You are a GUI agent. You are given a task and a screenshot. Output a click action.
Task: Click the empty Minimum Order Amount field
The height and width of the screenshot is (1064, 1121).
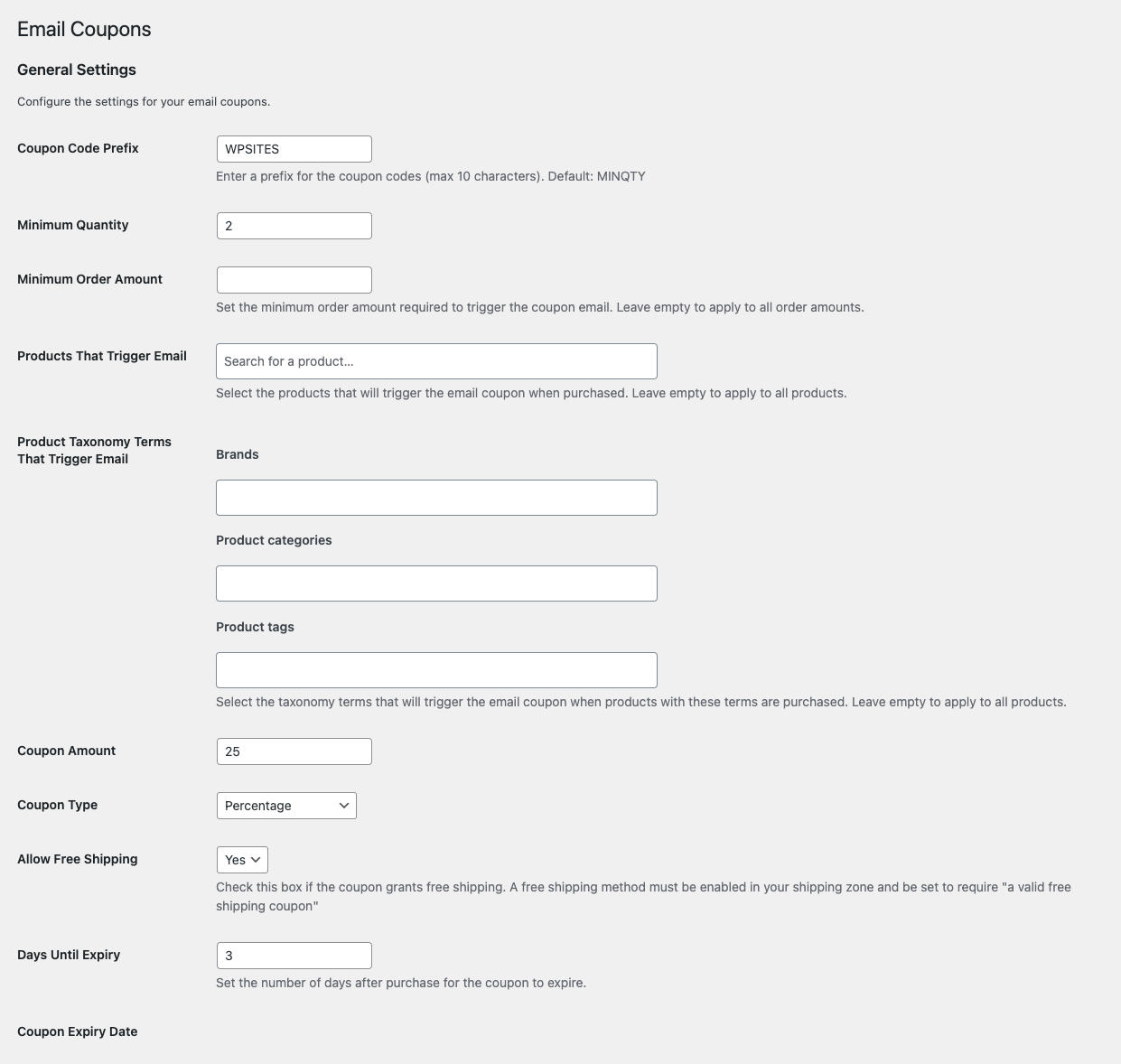click(294, 280)
